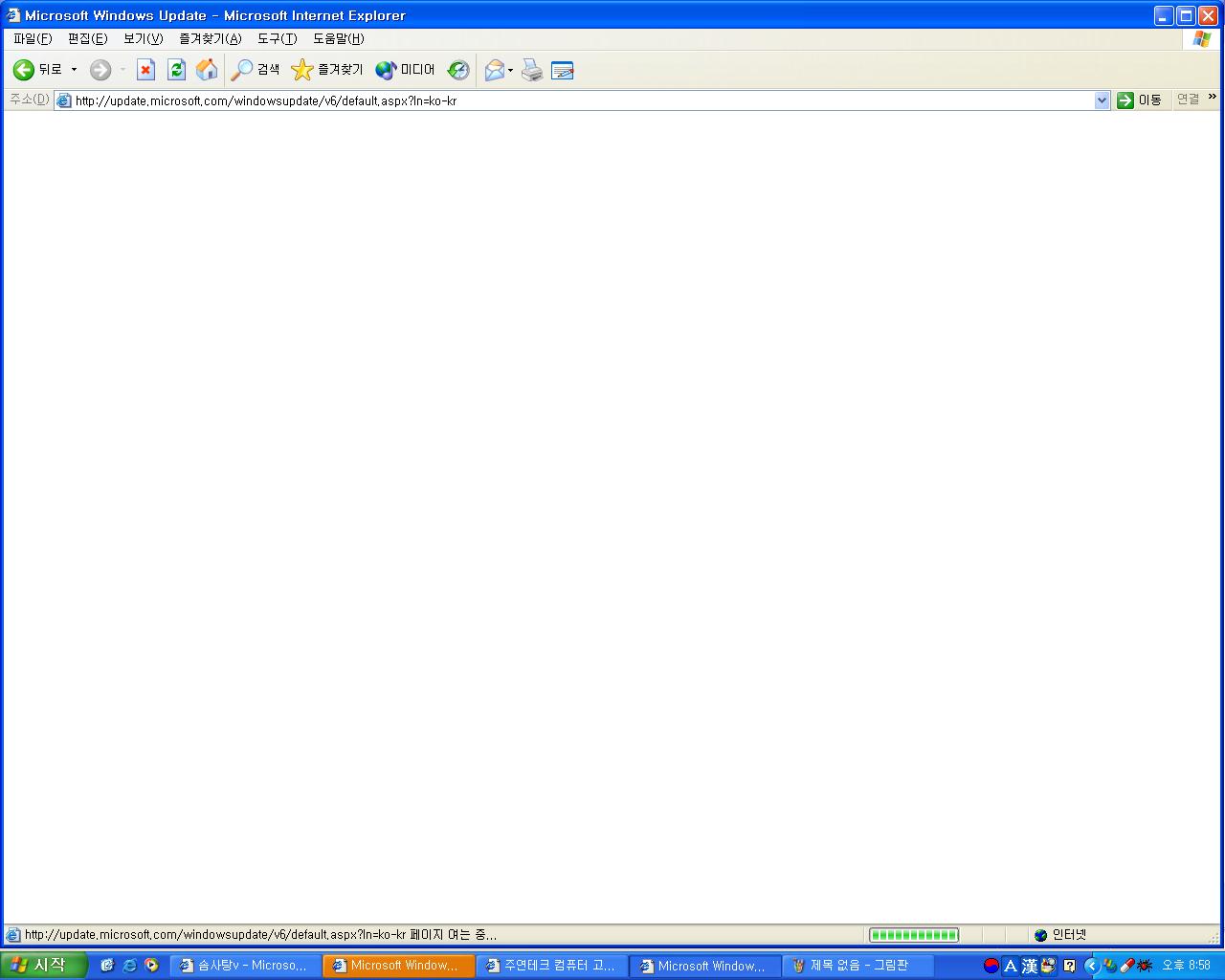Refresh the page using green arrows icon

tap(176, 70)
